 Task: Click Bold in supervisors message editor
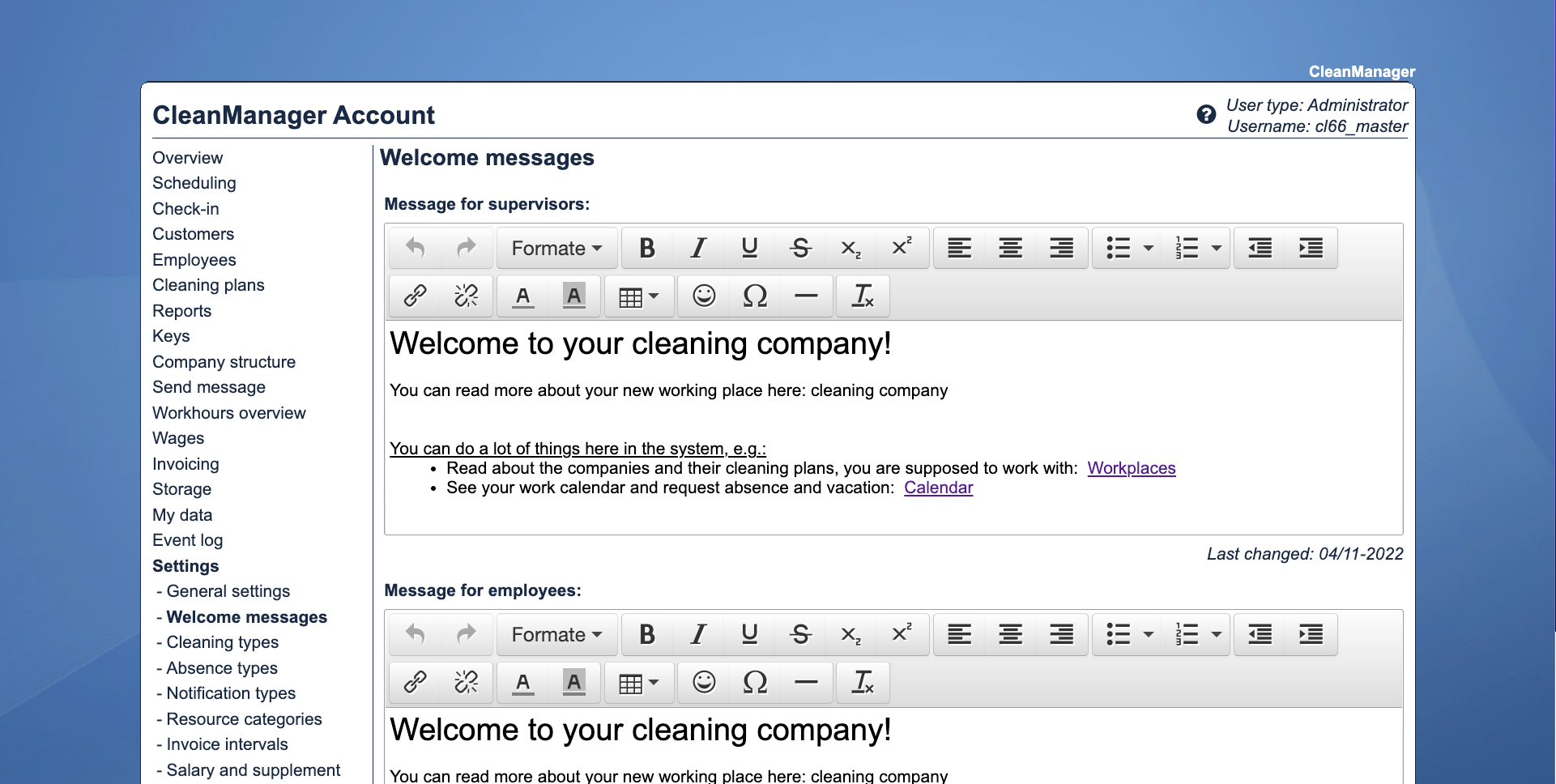pos(646,248)
